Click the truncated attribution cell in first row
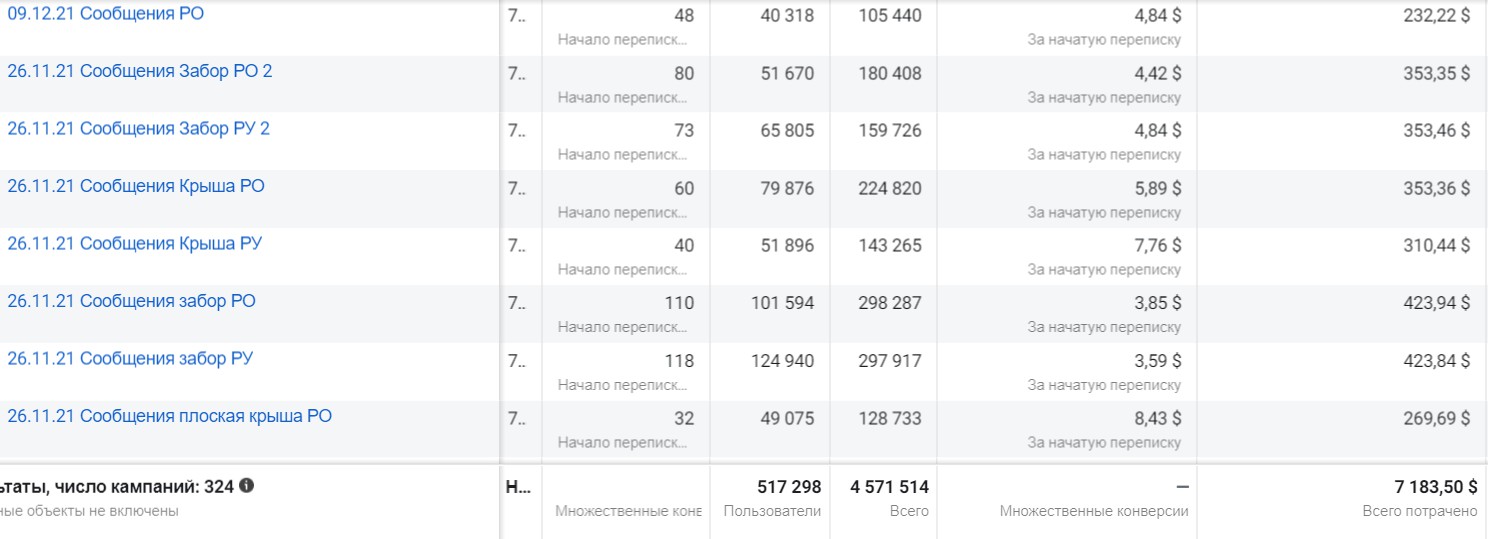Viewport: 1488px width, 539px height. pyautogui.click(x=520, y=27)
